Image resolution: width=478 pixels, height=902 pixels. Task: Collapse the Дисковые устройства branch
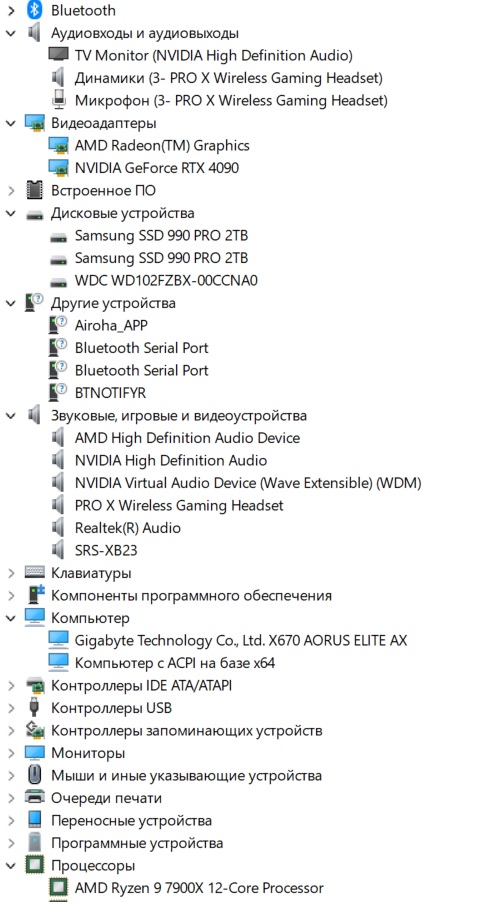(x=10, y=213)
